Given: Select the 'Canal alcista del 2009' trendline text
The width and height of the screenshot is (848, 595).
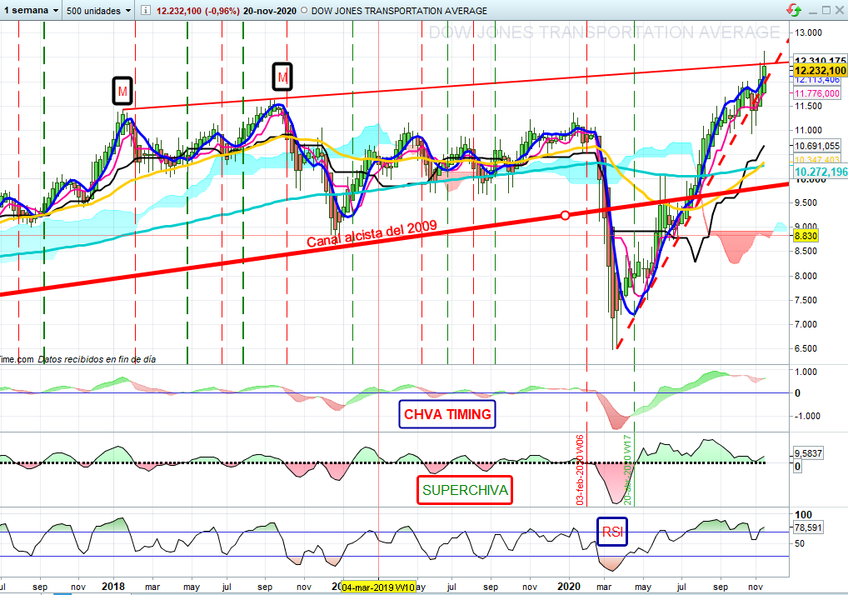Looking at the screenshot, I should 372,234.
